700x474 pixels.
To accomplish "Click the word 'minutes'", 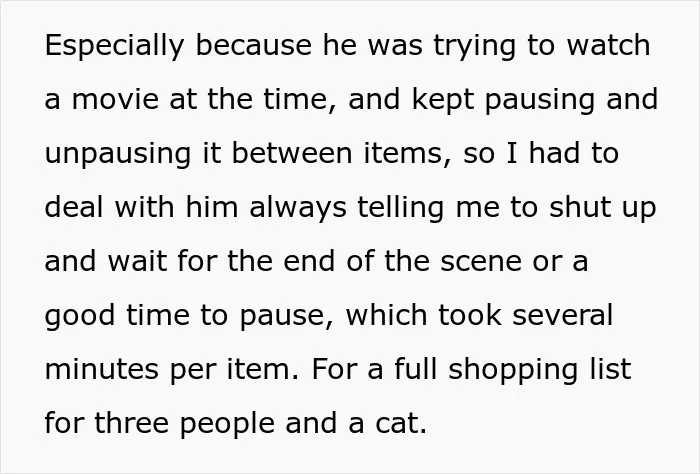I will click(x=102, y=370).
